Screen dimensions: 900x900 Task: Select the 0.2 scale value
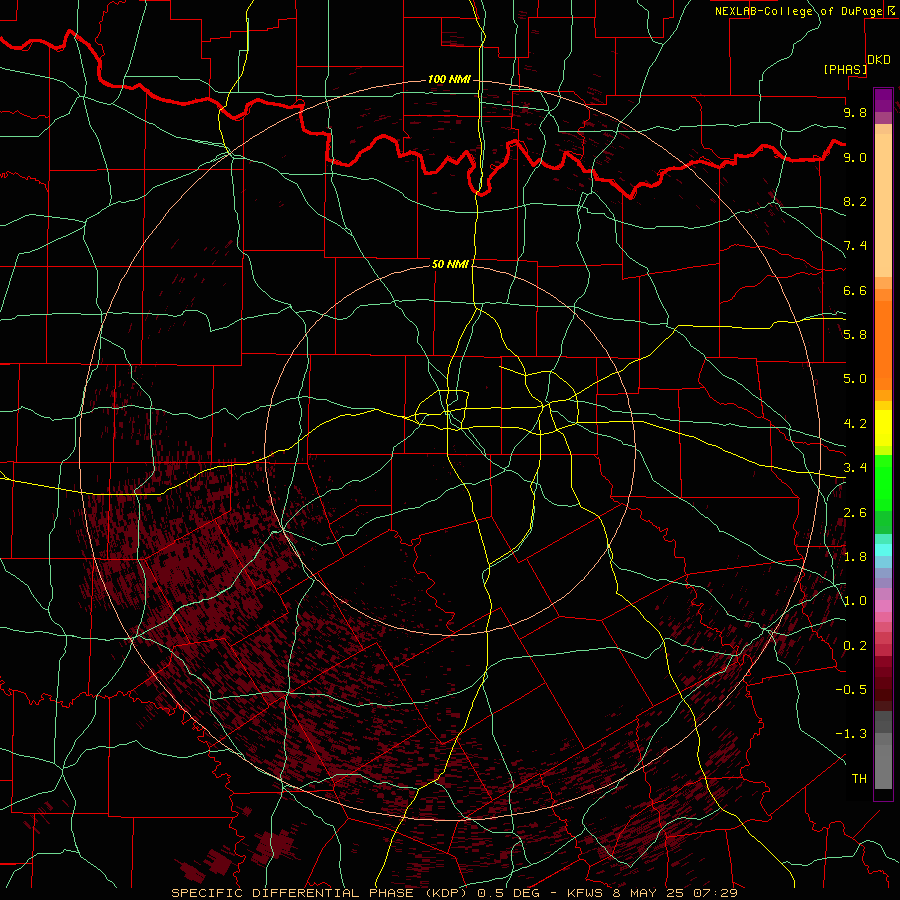(855, 646)
